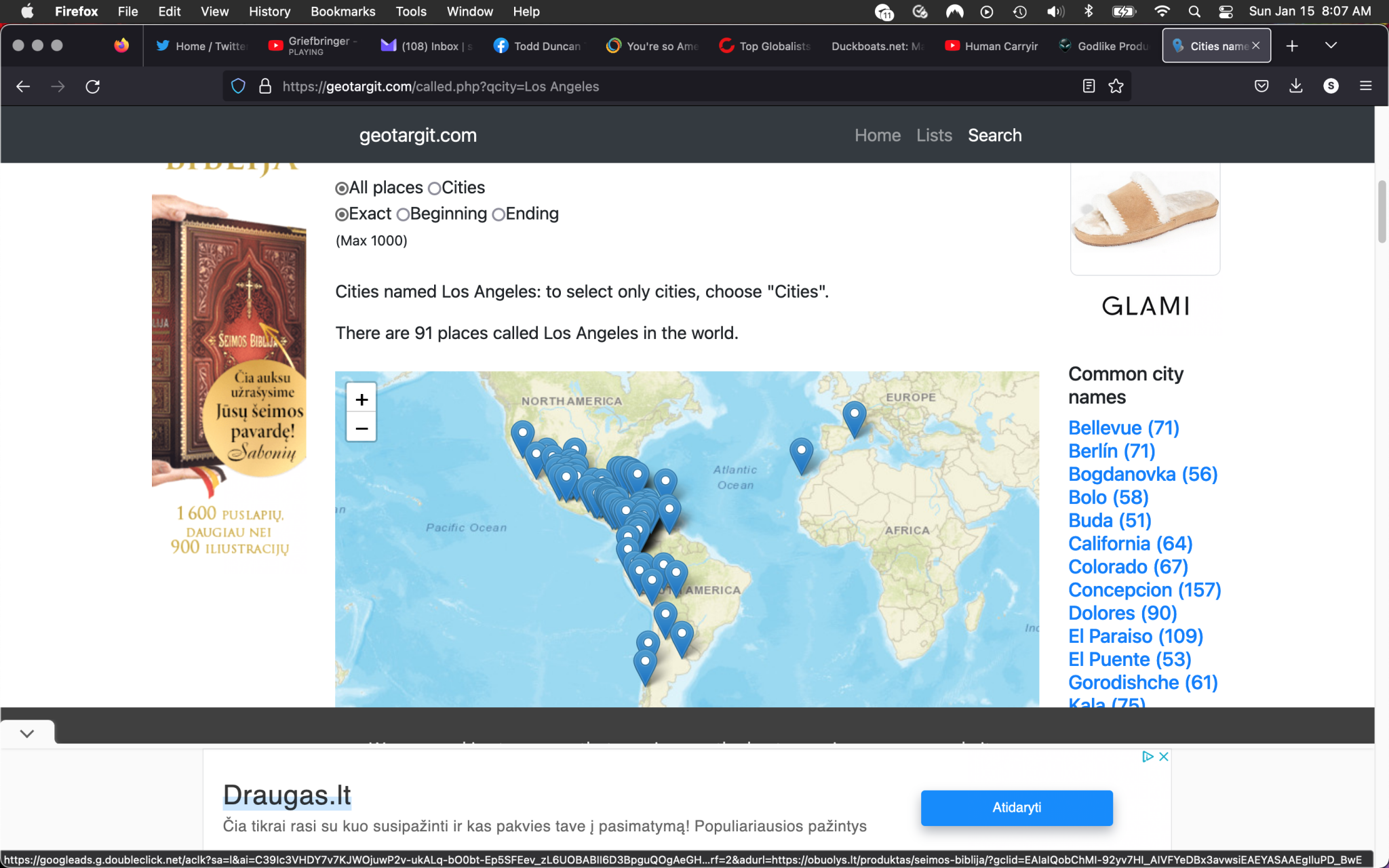Open the Search nav link

pos(994,135)
